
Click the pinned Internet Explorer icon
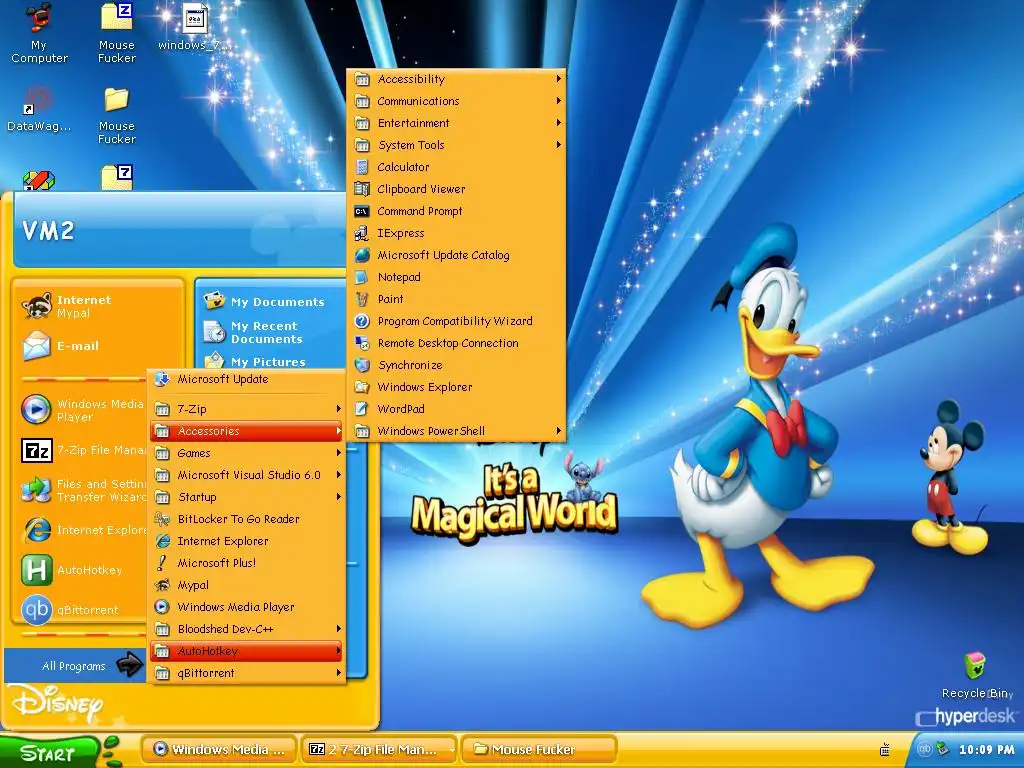[x=37, y=530]
